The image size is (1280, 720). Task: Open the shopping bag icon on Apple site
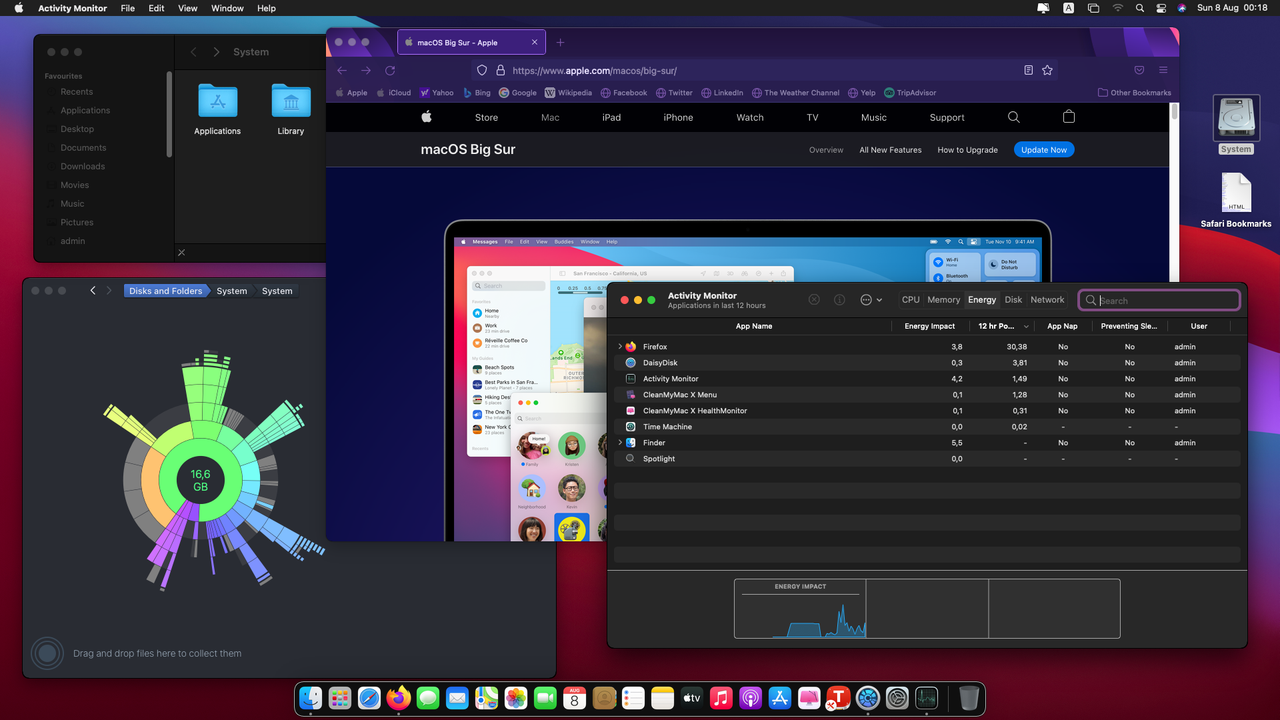[x=1068, y=117]
